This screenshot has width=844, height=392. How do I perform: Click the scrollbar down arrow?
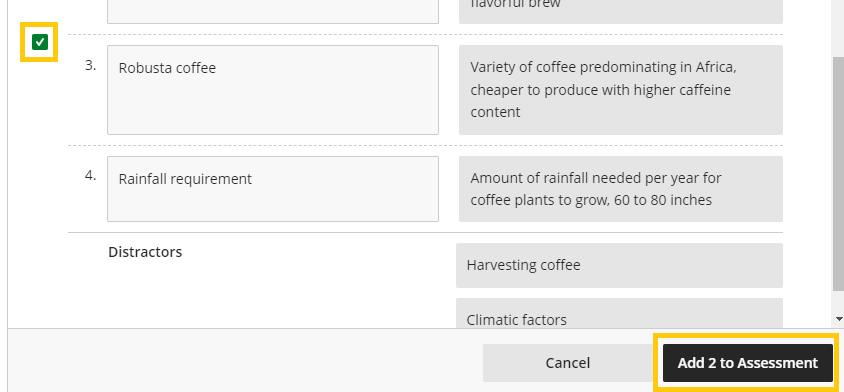pos(839,319)
